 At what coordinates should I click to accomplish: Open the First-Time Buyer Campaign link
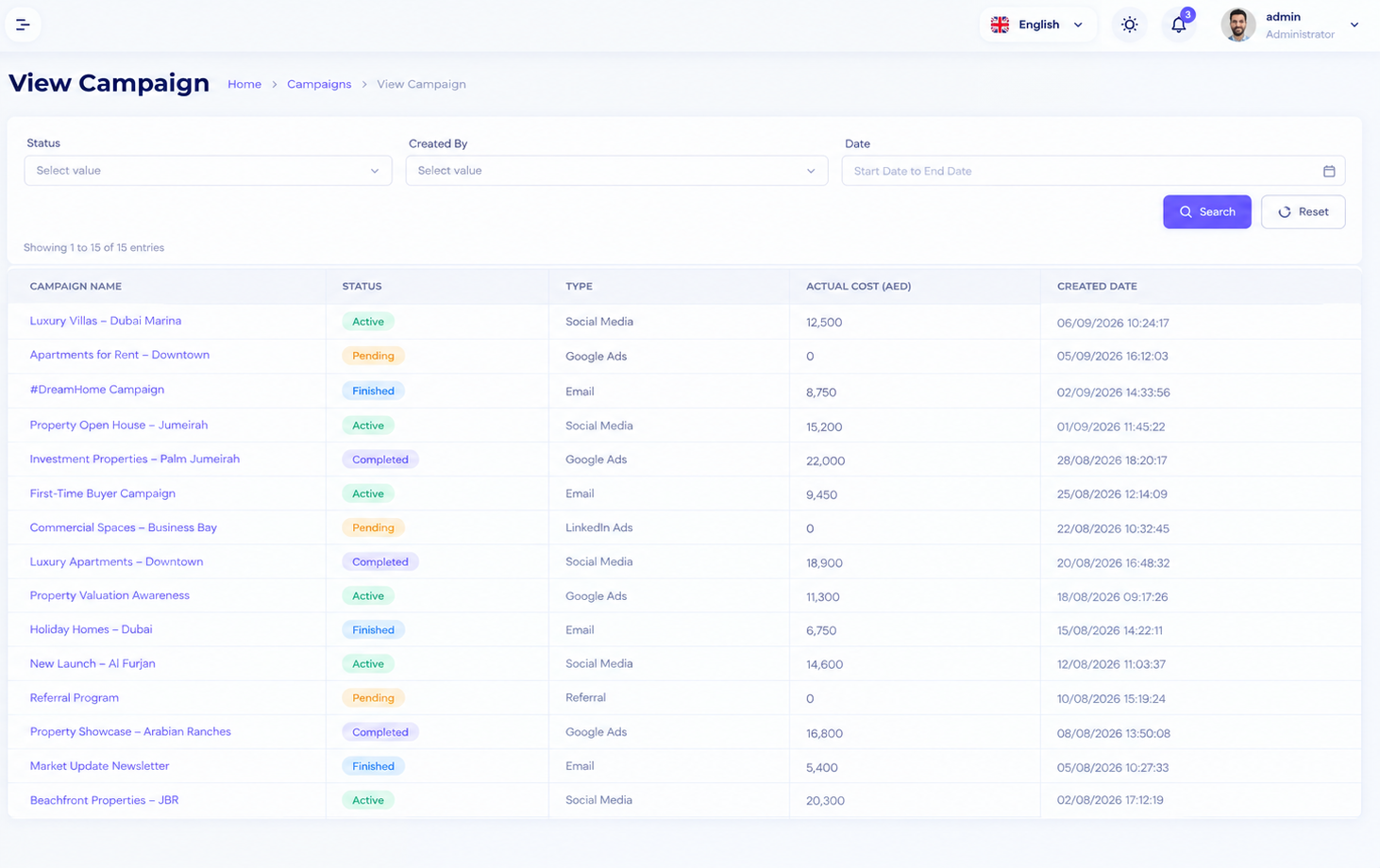[x=103, y=493]
